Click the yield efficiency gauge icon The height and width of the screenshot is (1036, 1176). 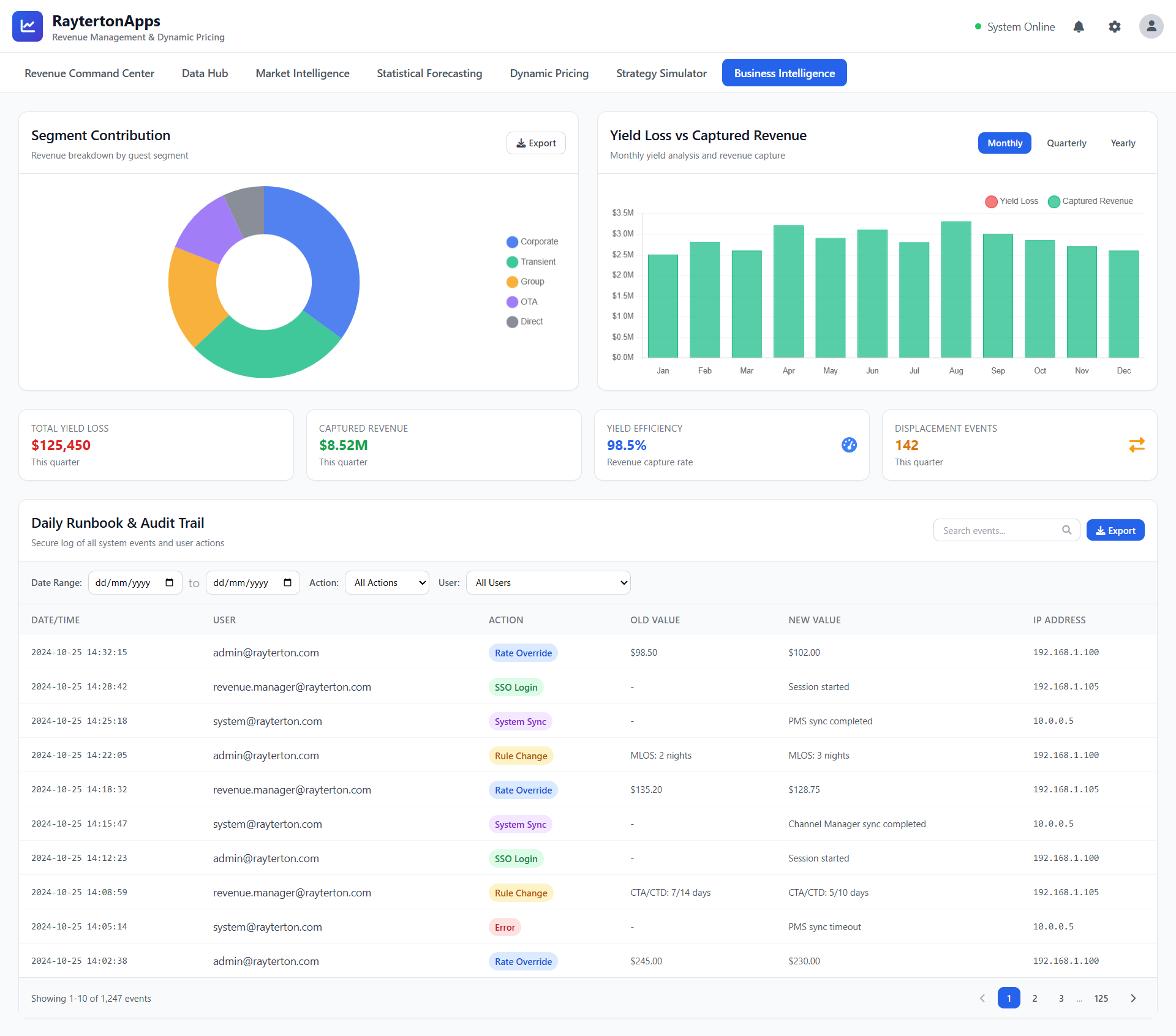tap(849, 445)
